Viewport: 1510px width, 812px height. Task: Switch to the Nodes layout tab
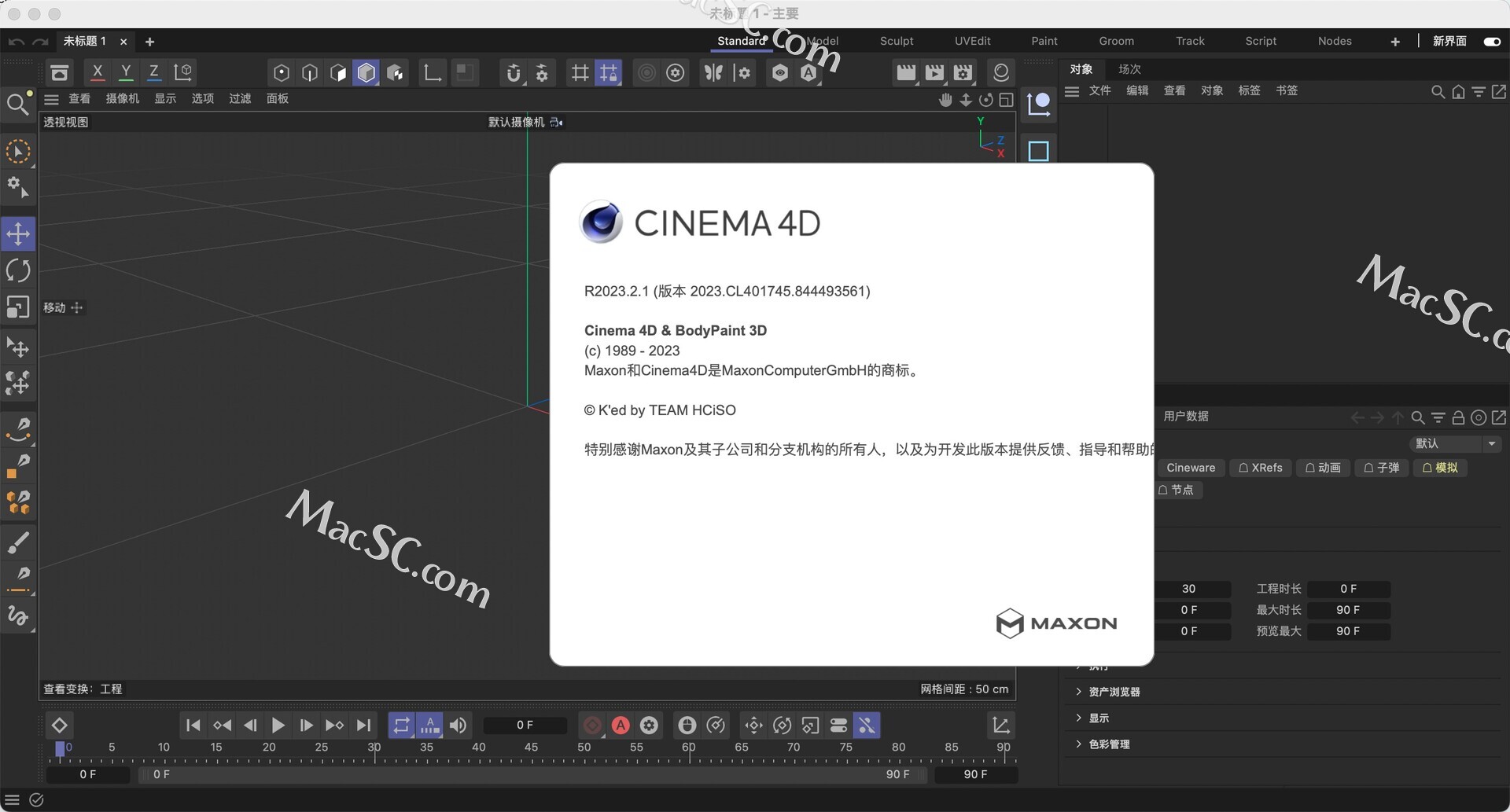click(1335, 41)
